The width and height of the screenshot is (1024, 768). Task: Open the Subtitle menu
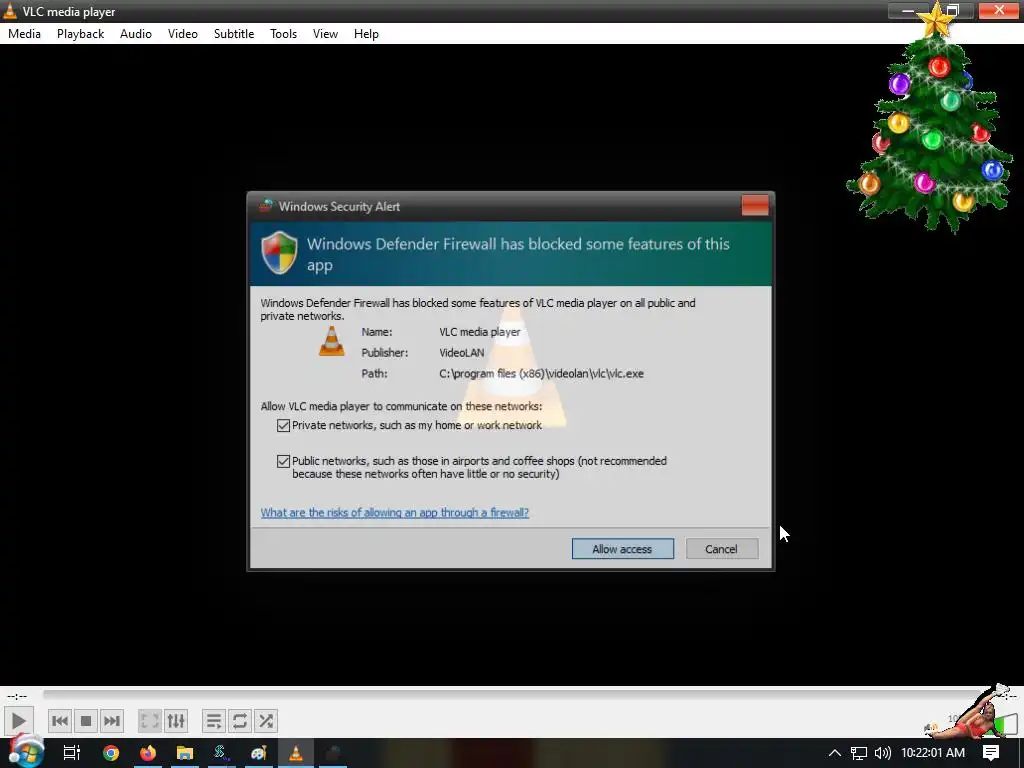point(234,34)
